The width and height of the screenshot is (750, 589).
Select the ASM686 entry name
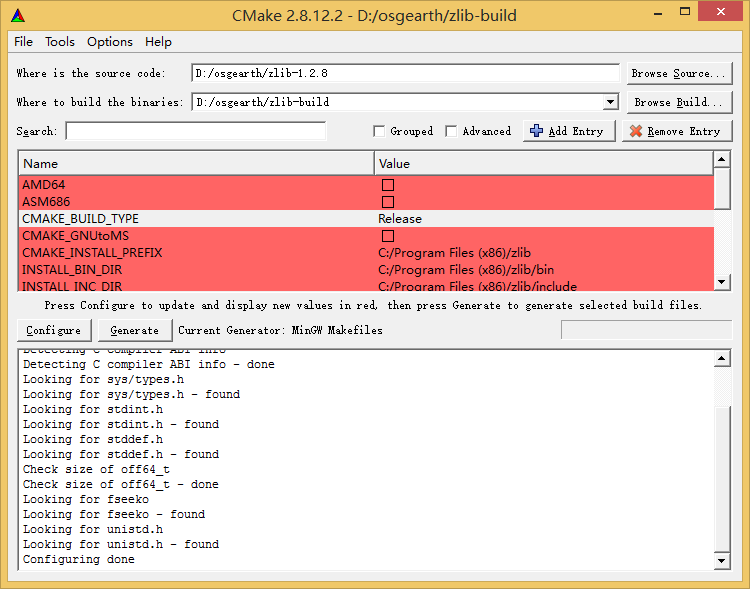coord(46,201)
